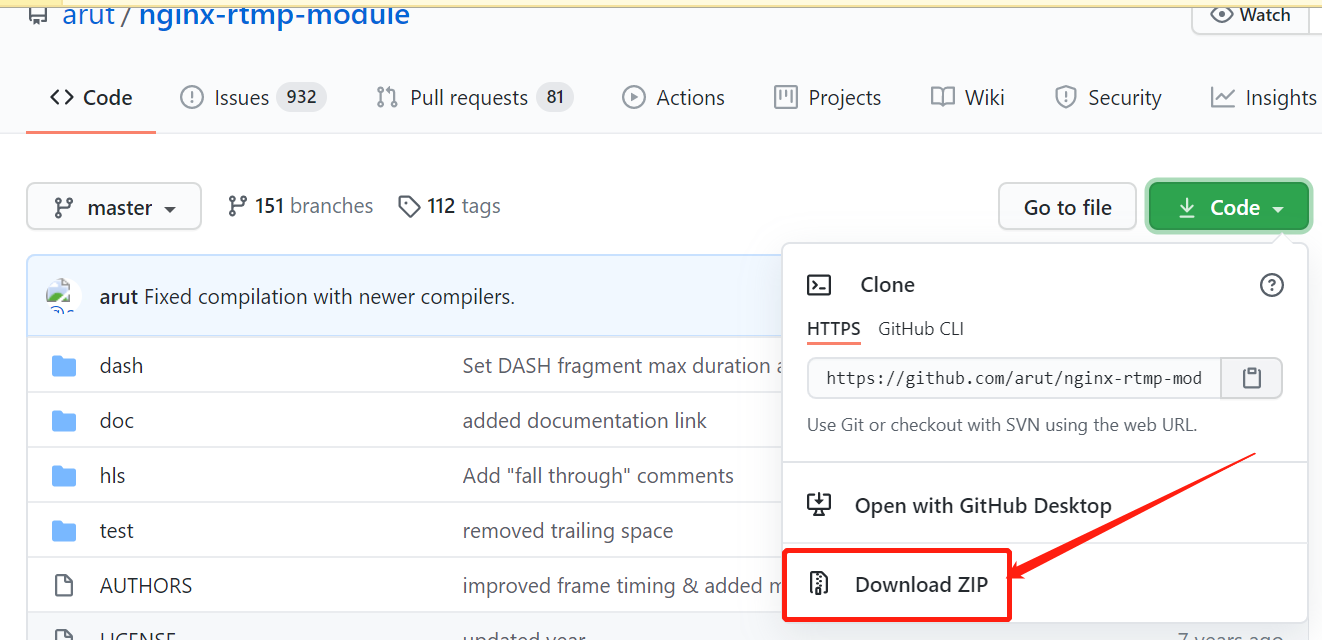Open the Clone help question mark icon

[1271, 285]
